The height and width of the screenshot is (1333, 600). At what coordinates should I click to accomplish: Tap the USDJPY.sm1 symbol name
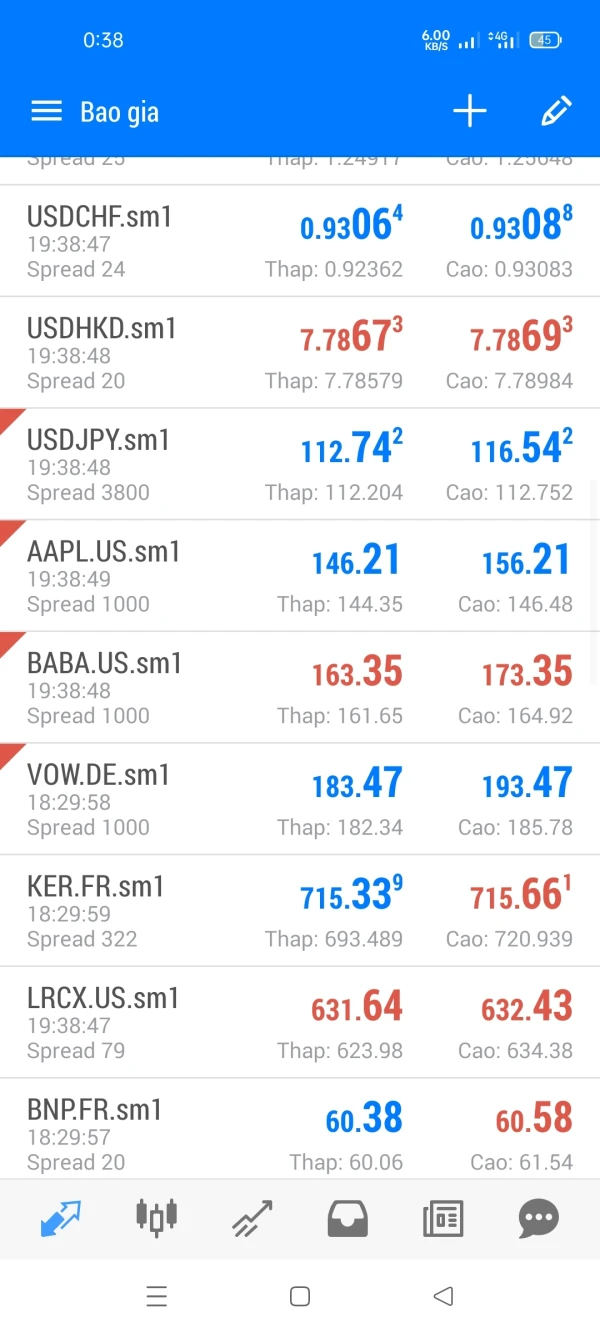coord(99,440)
